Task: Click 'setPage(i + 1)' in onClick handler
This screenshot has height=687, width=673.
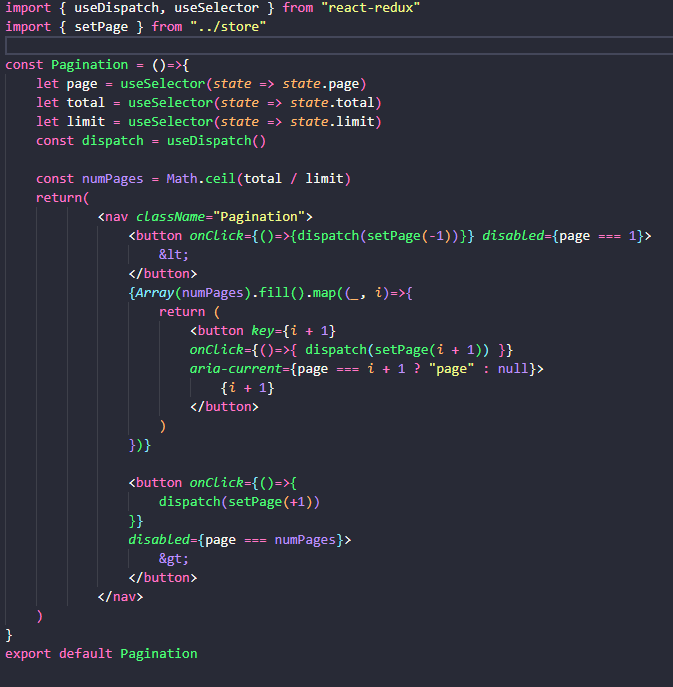Action: 428,350
